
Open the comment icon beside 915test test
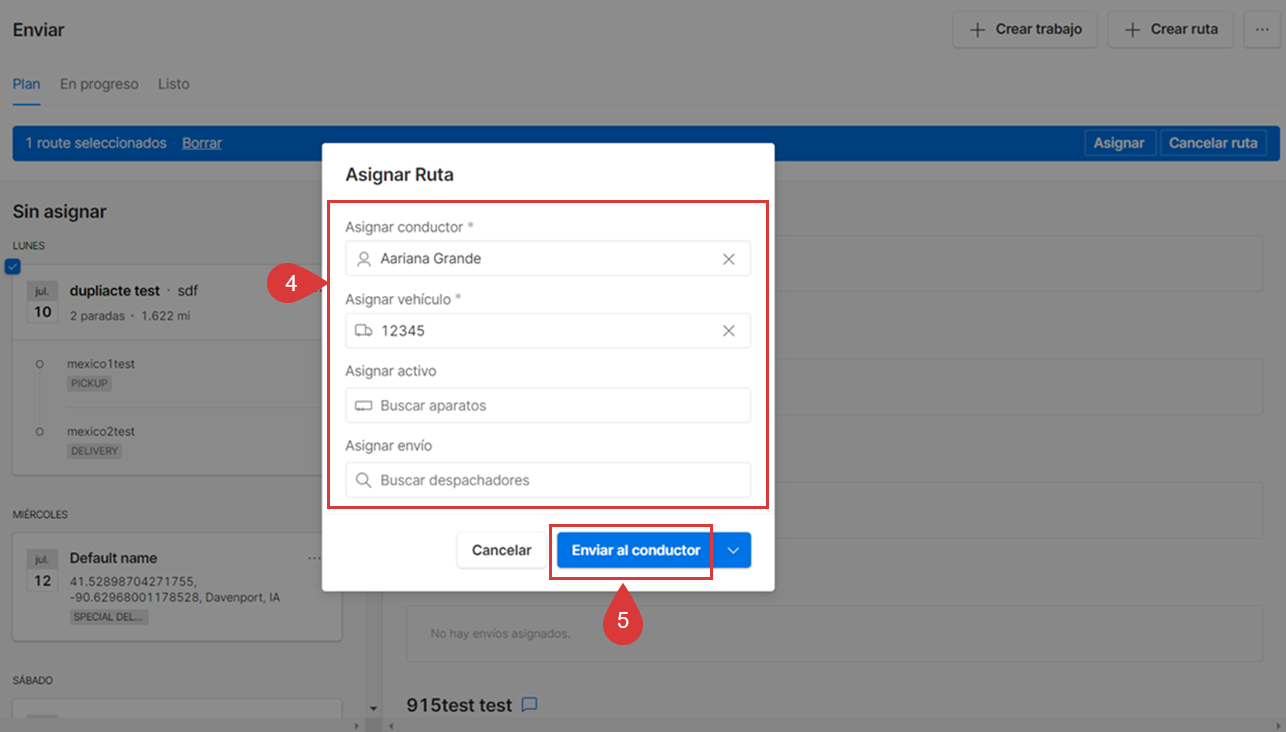click(530, 705)
